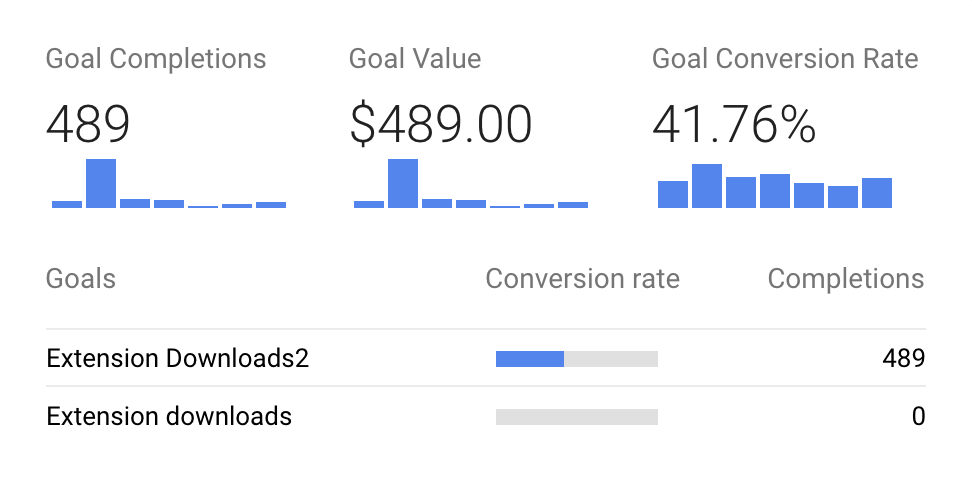Image resolution: width=972 pixels, height=488 pixels.
Task: Open the Extension Downloads2 goal row
Action: [x=486, y=358]
